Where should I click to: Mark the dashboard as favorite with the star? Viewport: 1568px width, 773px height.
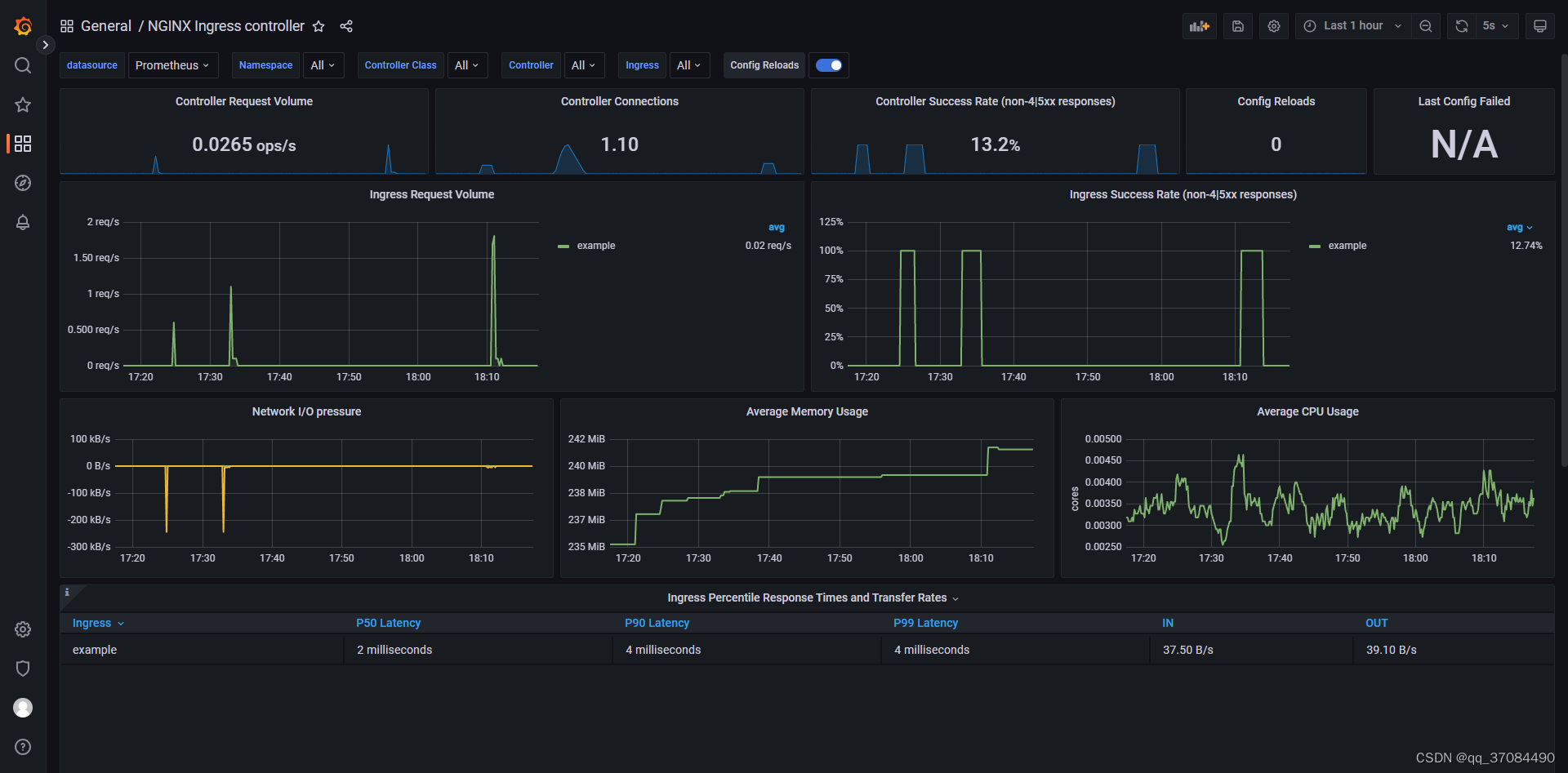(318, 26)
